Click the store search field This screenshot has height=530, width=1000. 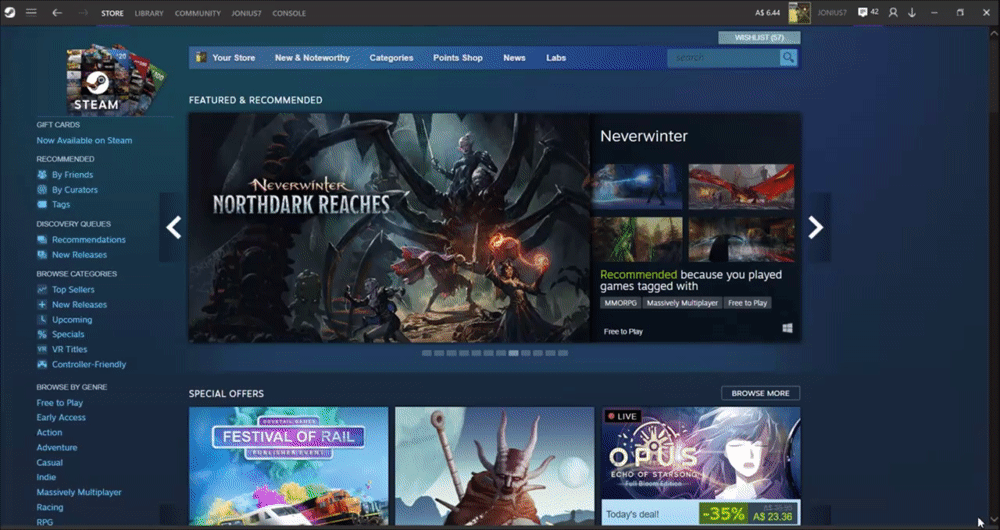coord(724,57)
